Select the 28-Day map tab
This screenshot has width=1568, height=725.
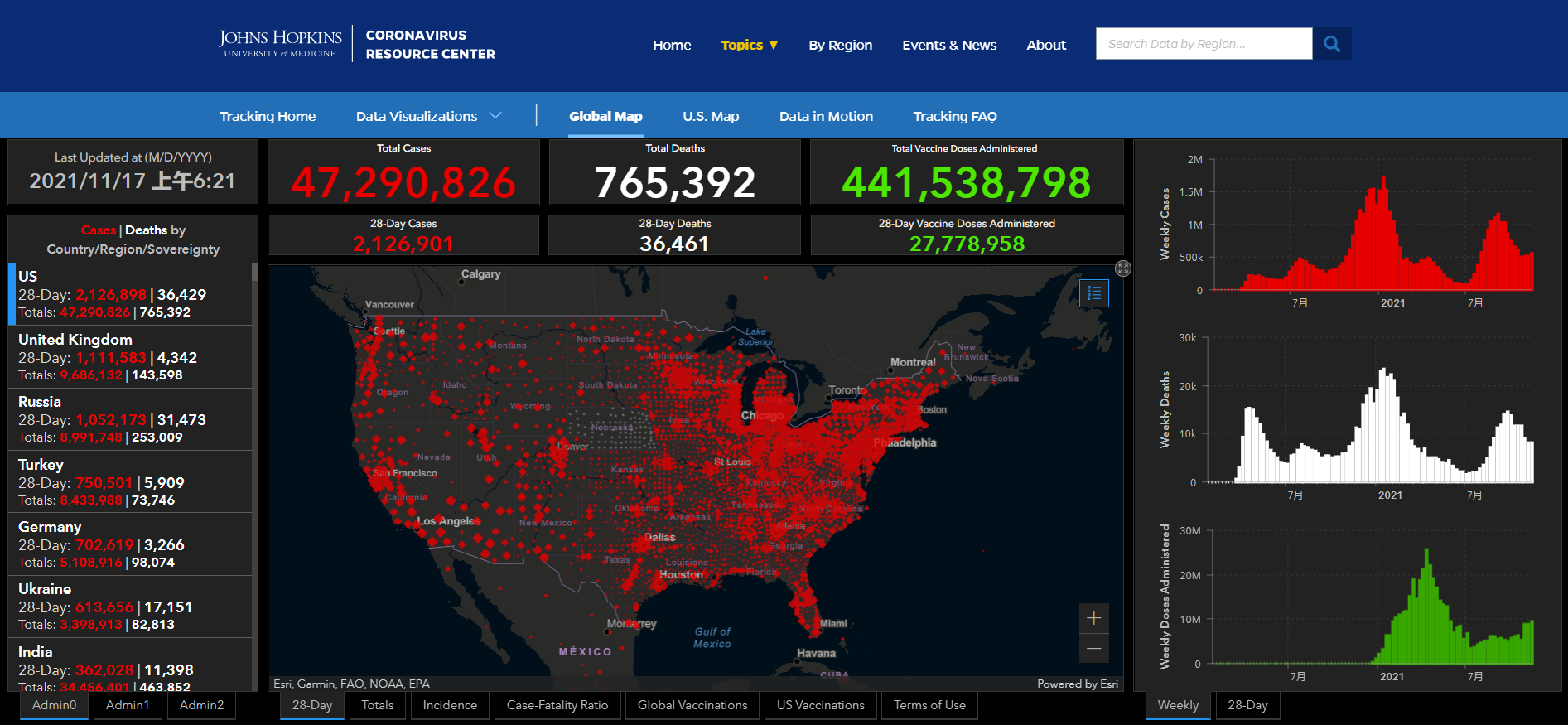[x=312, y=705]
